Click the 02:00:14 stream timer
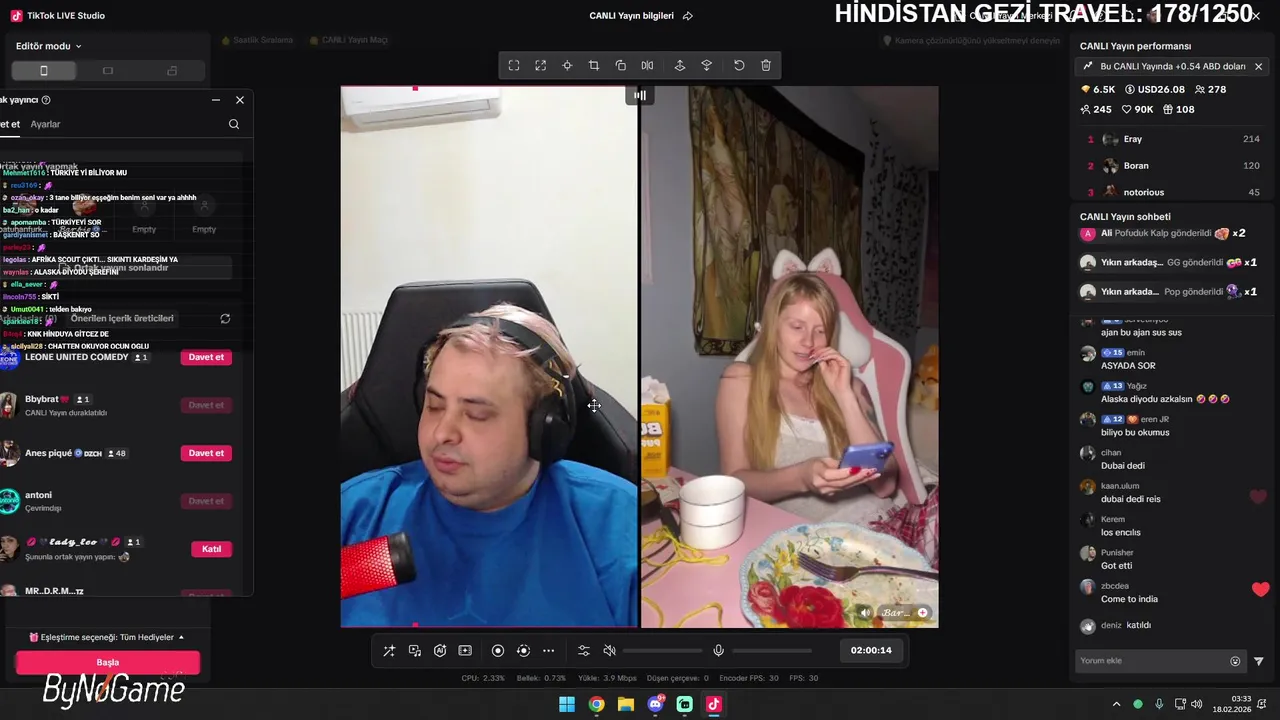This screenshot has width=1280, height=720. pos(871,650)
